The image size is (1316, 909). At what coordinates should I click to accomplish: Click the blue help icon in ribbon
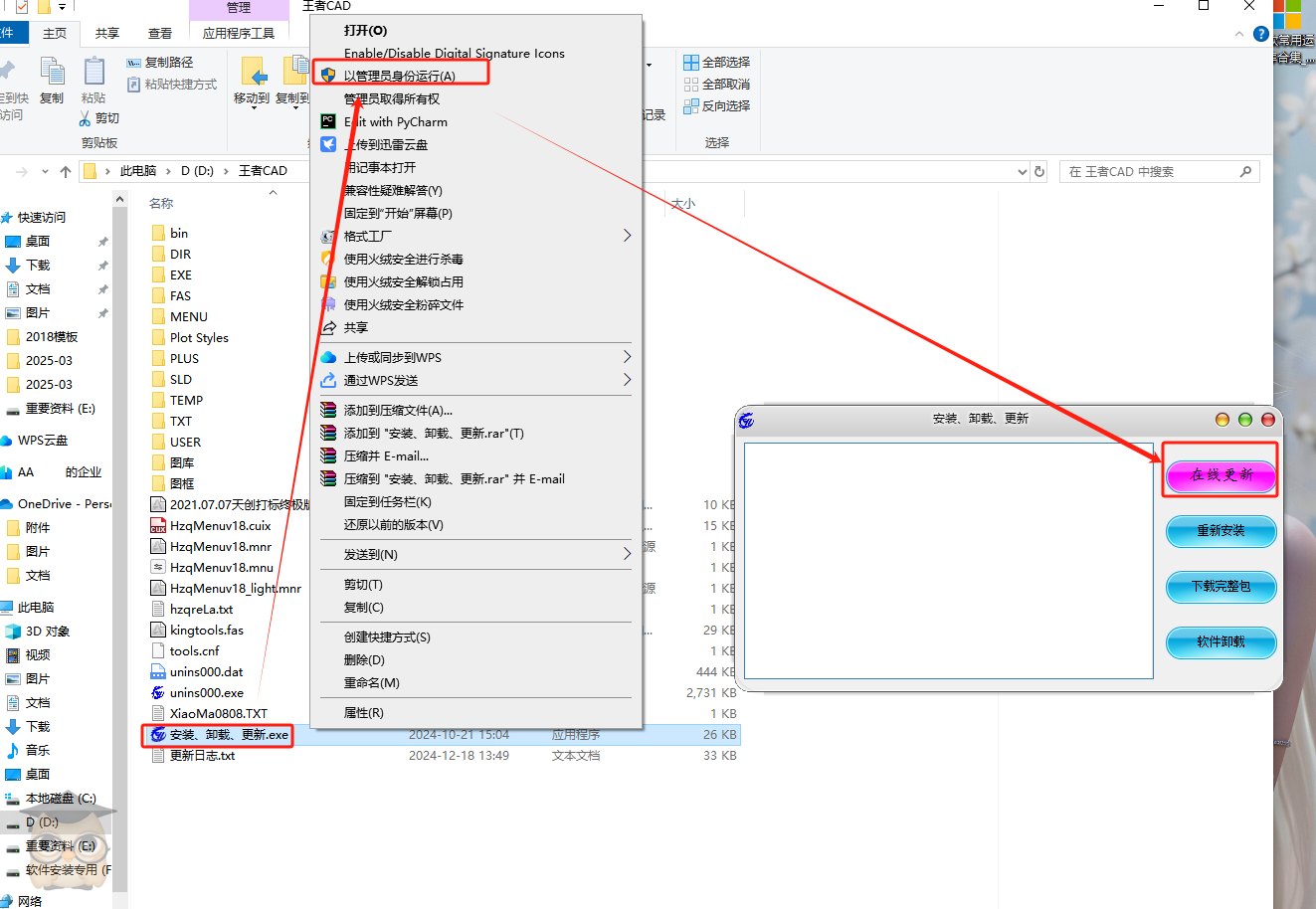[1260, 34]
